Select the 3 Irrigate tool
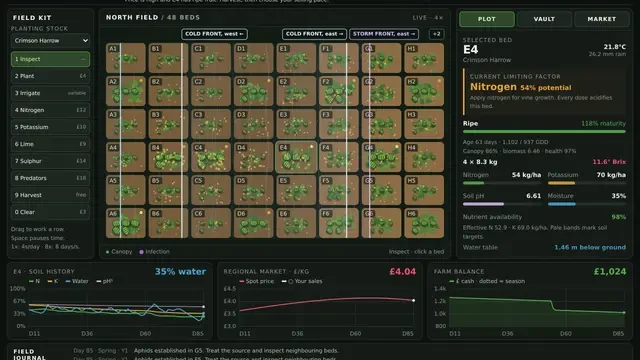 50,93
